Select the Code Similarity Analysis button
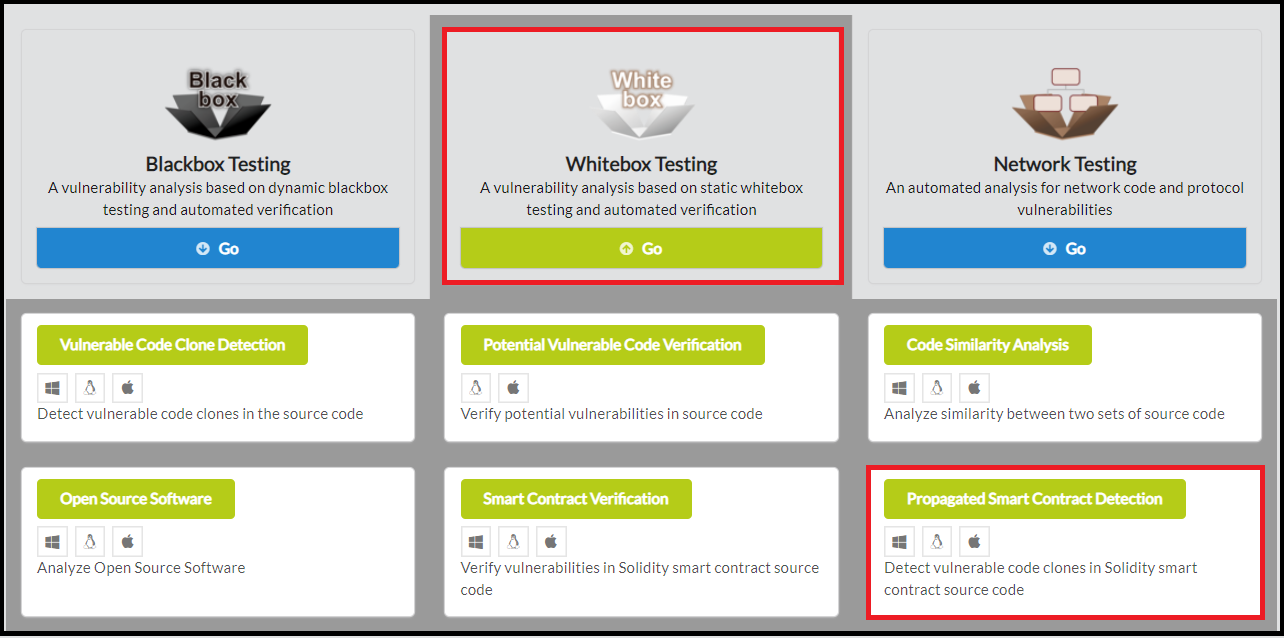Screen dimensions: 1284x638 pos(987,345)
